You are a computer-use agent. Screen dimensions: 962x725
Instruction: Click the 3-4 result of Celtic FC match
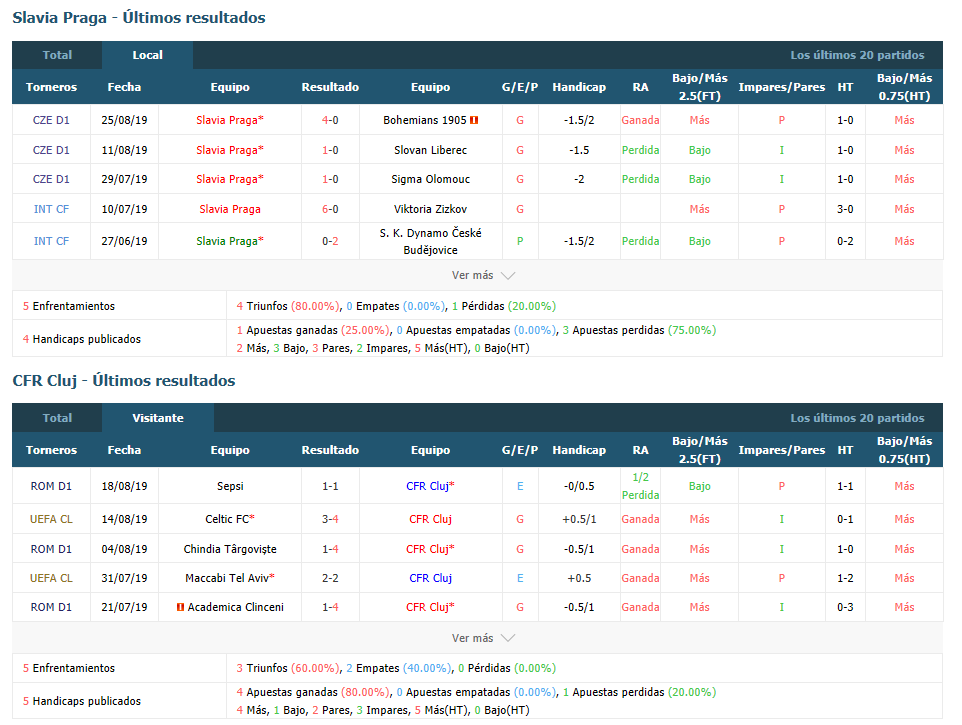[x=330, y=520]
